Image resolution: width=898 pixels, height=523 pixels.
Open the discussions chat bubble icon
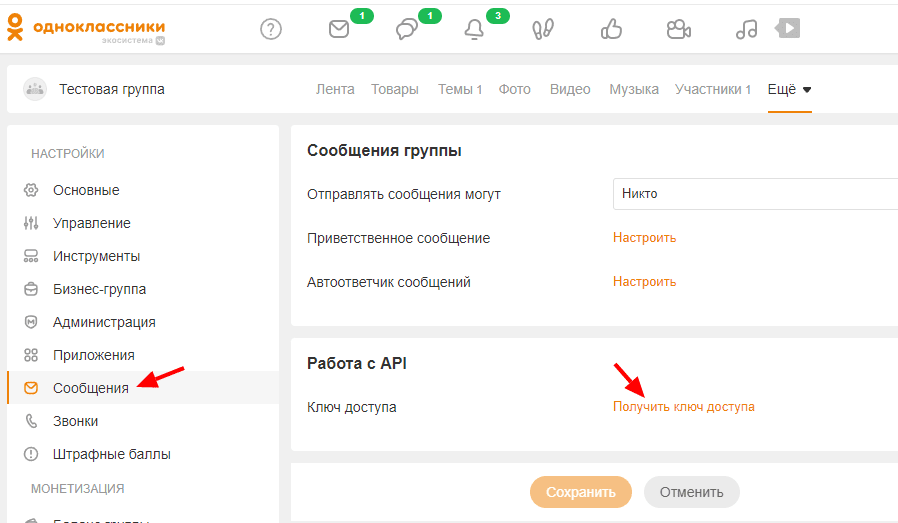[406, 29]
